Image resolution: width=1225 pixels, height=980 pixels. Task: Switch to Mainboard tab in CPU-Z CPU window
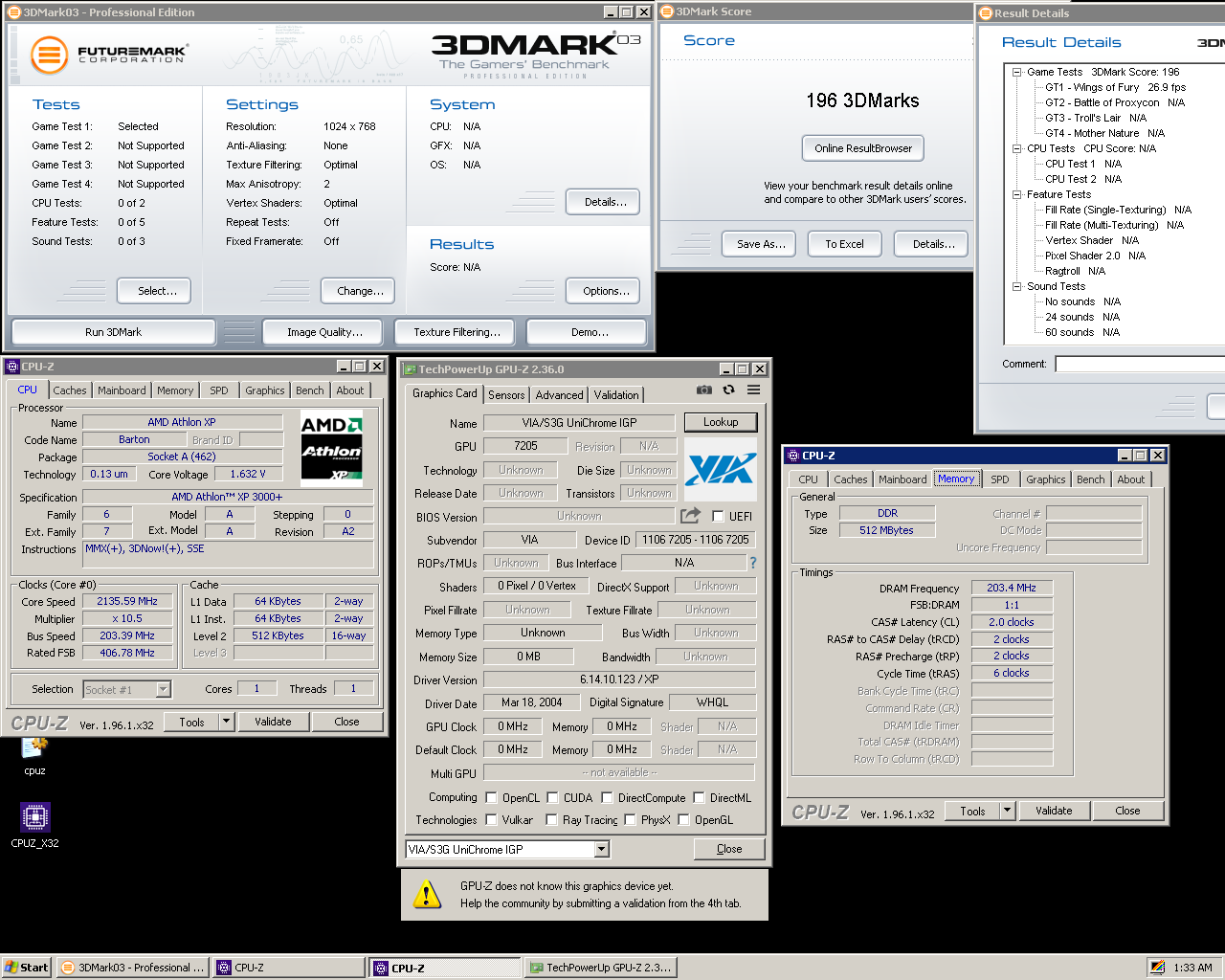pos(122,390)
